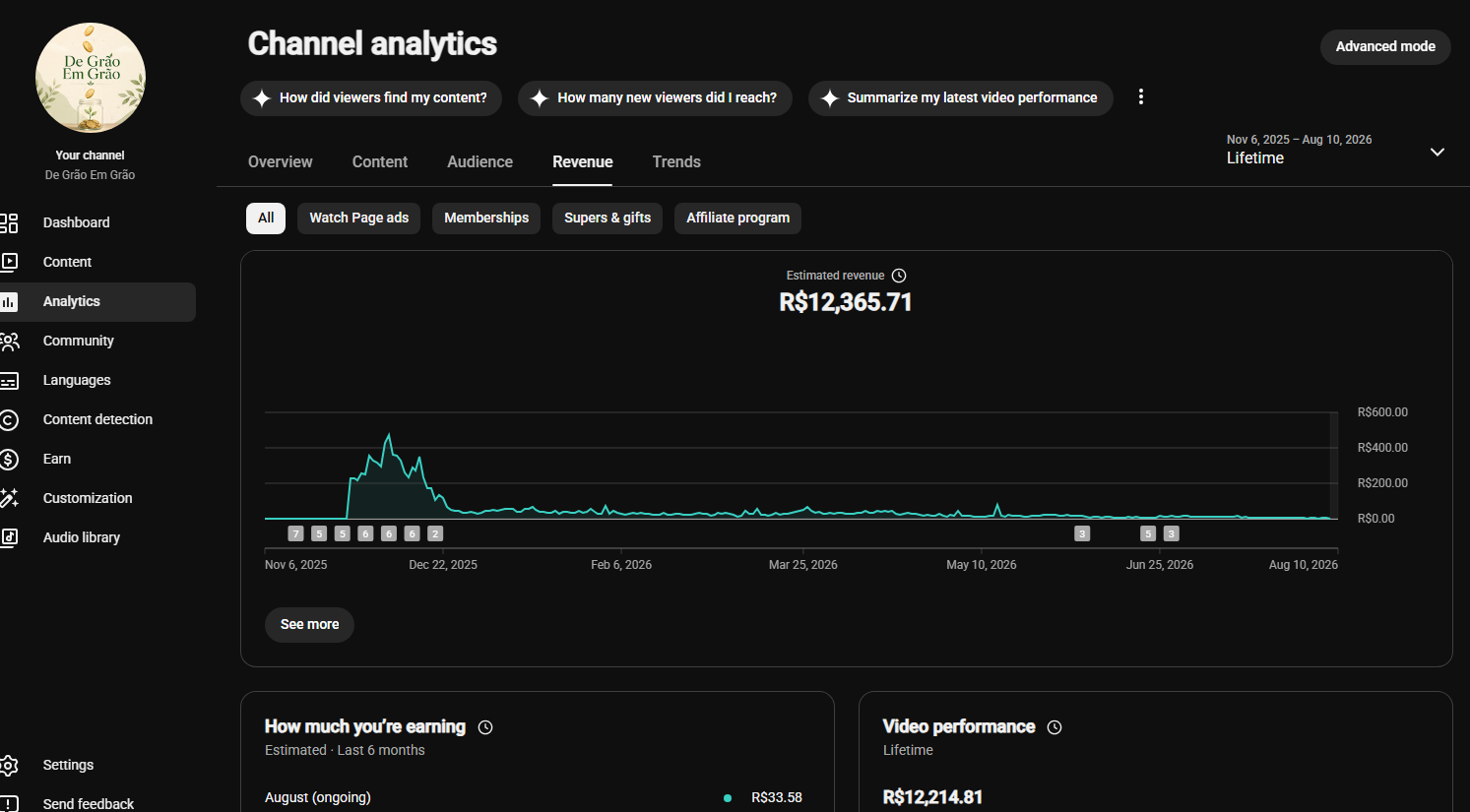This screenshot has width=1470, height=812.
Task: Filter revenue by Memberships
Action: 486,218
